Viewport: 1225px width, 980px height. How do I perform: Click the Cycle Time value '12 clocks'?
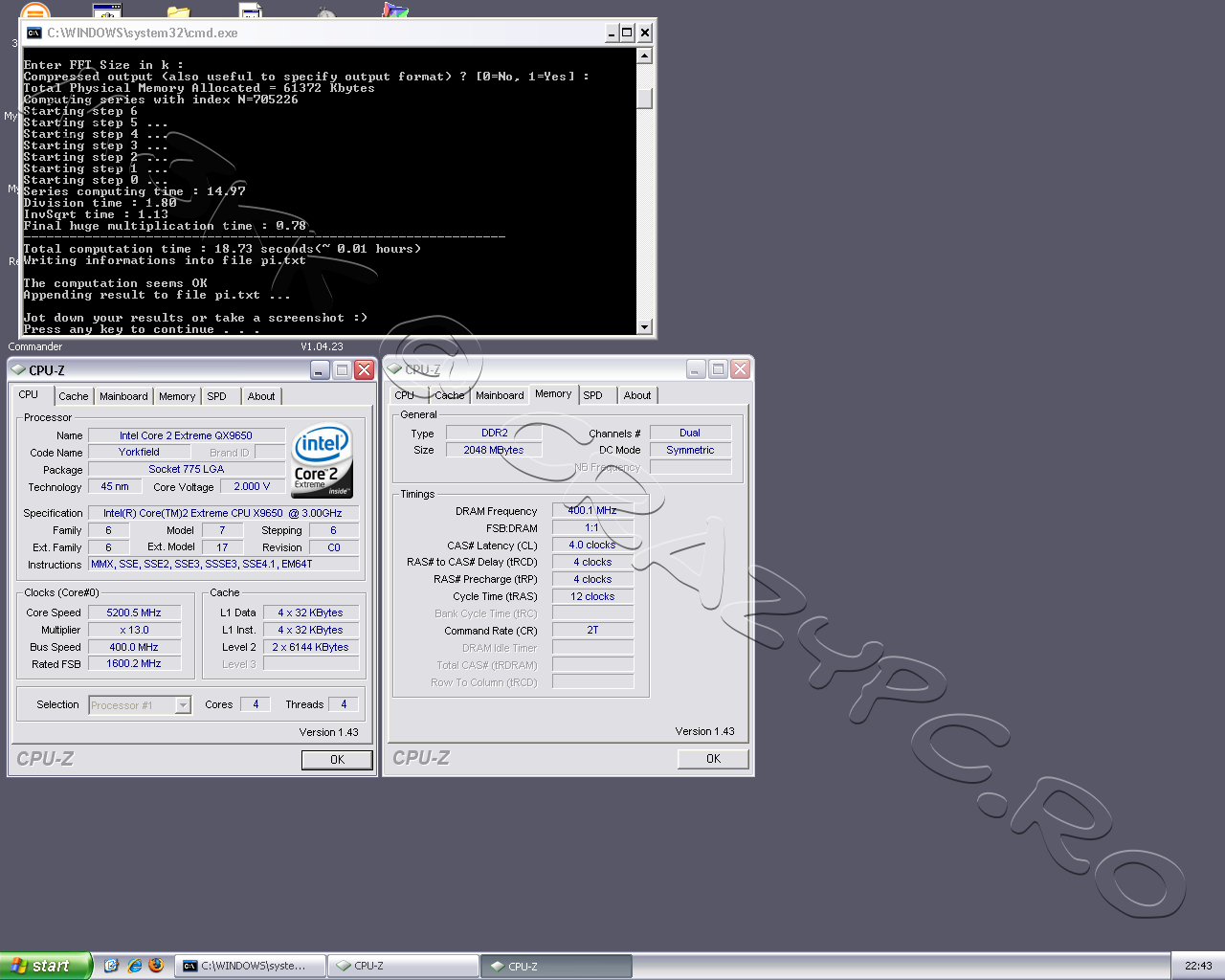[x=592, y=596]
